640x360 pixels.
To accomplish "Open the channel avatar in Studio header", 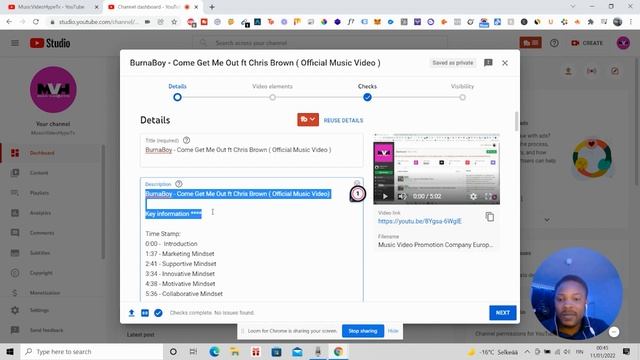I will [623, 43].
